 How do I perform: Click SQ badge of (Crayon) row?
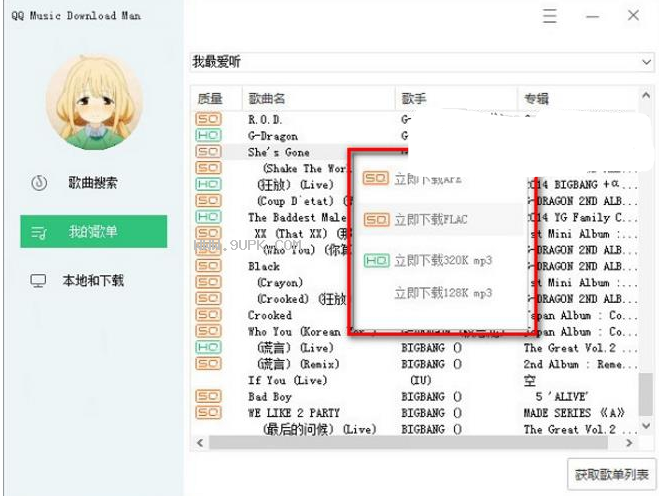208,282
